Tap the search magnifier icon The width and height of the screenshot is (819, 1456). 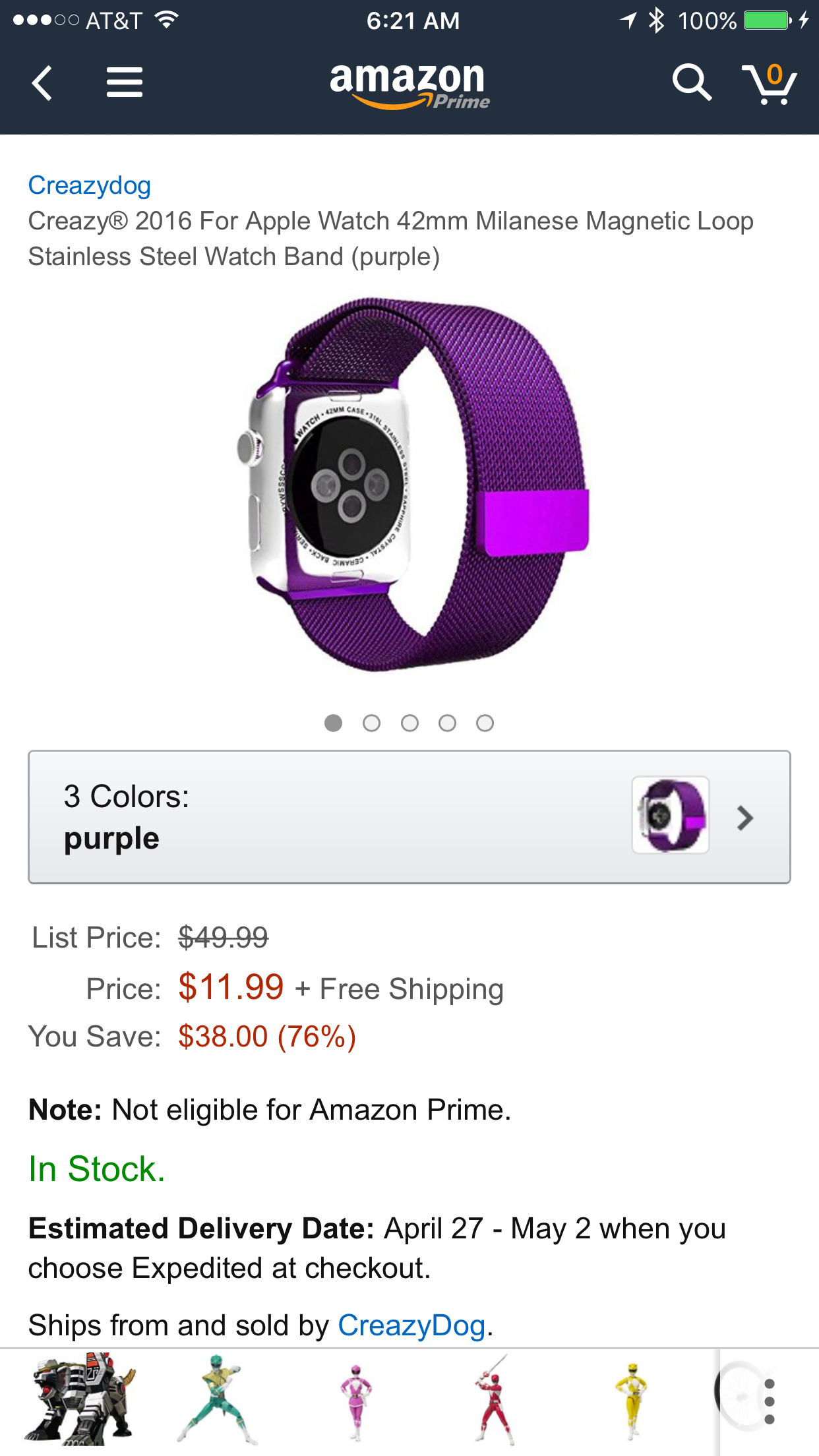pyautogui.click(x=691, y=83)
